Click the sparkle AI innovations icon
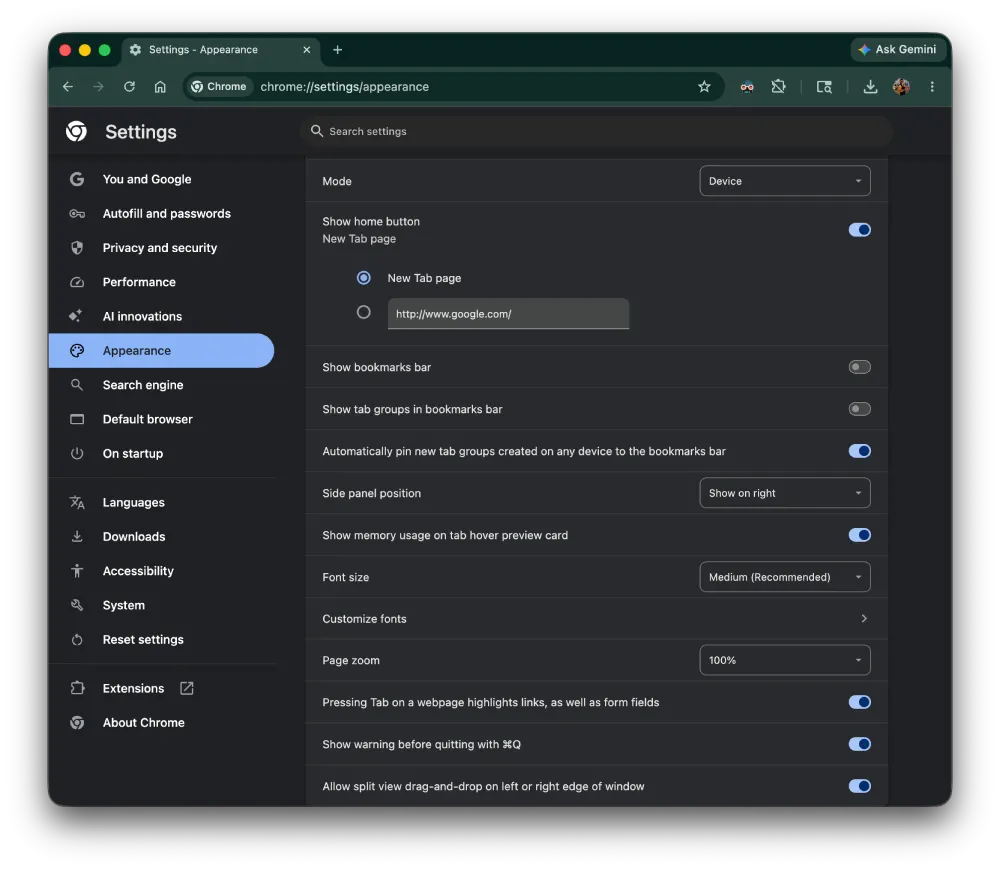 76,316
